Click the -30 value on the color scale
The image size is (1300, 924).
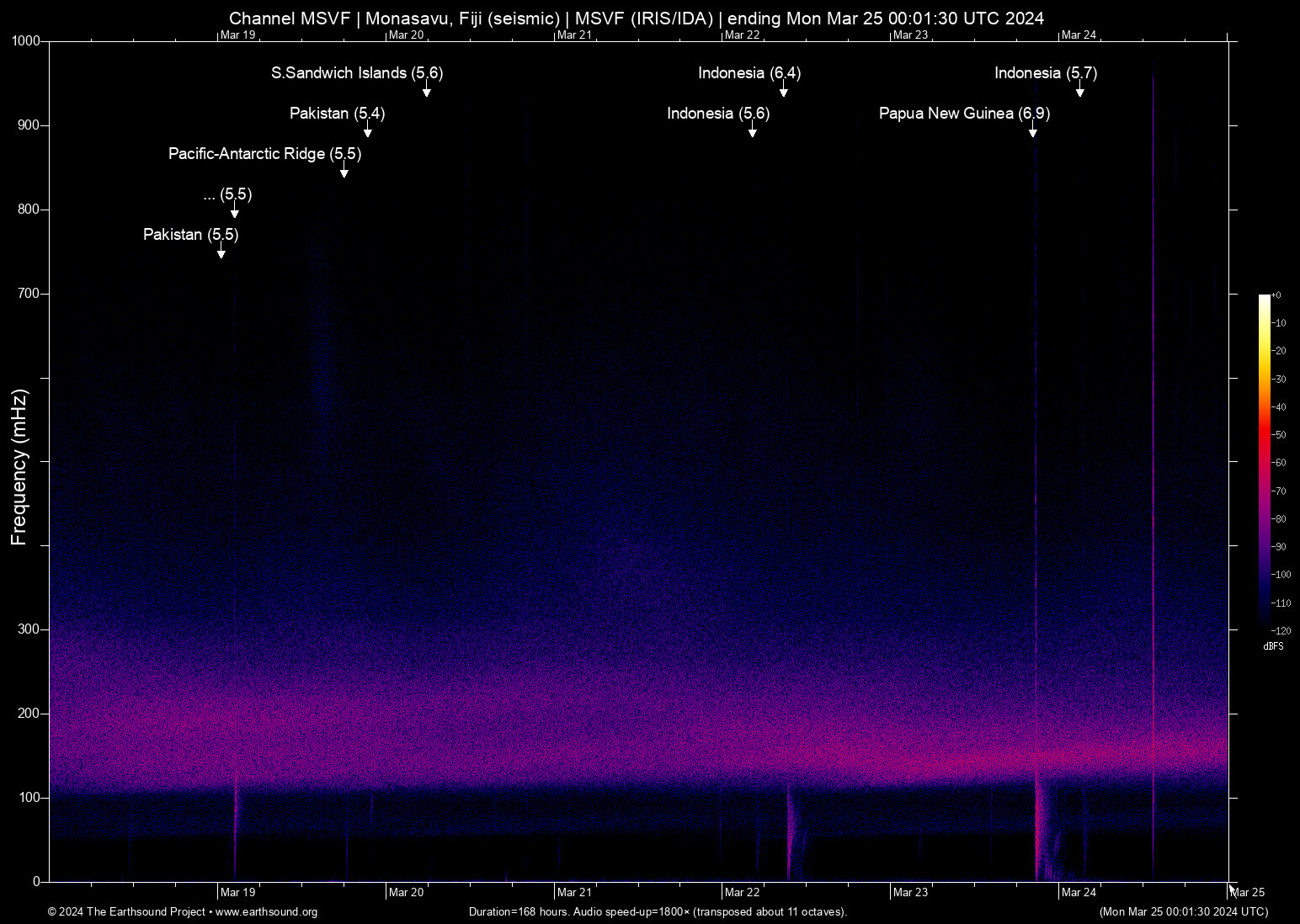(x=1278, y=380)
